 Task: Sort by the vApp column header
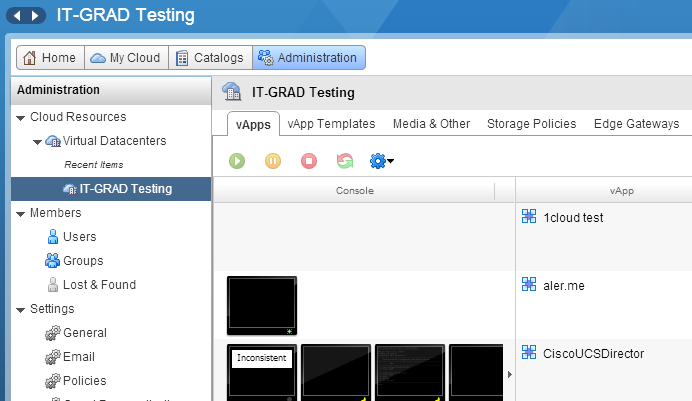pos(621,191)
